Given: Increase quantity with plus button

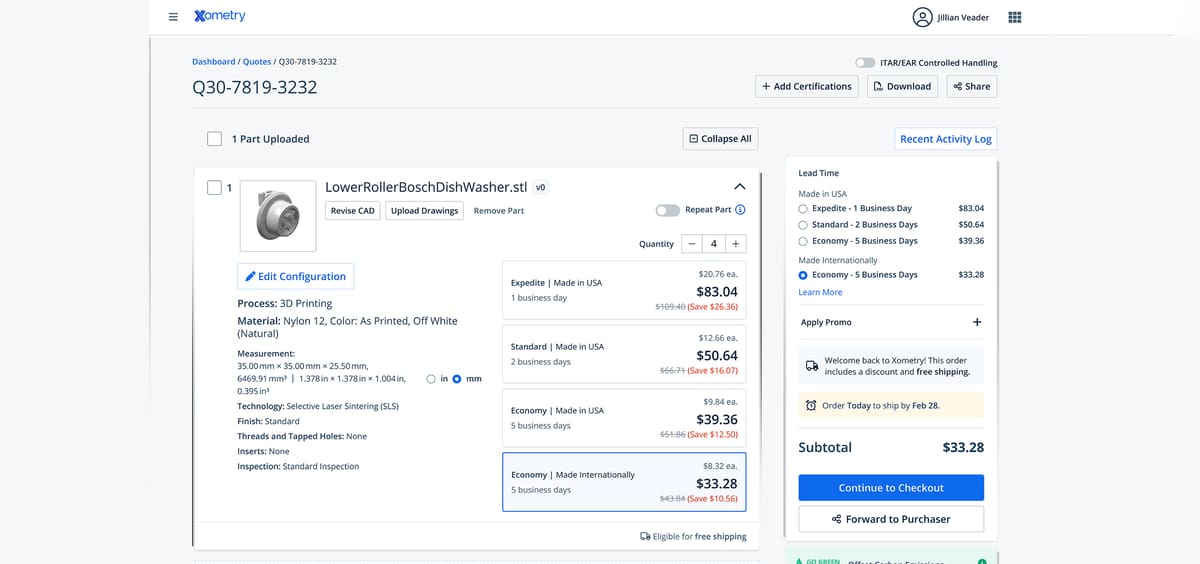Looking at the screenshot, I should (736, 244).
